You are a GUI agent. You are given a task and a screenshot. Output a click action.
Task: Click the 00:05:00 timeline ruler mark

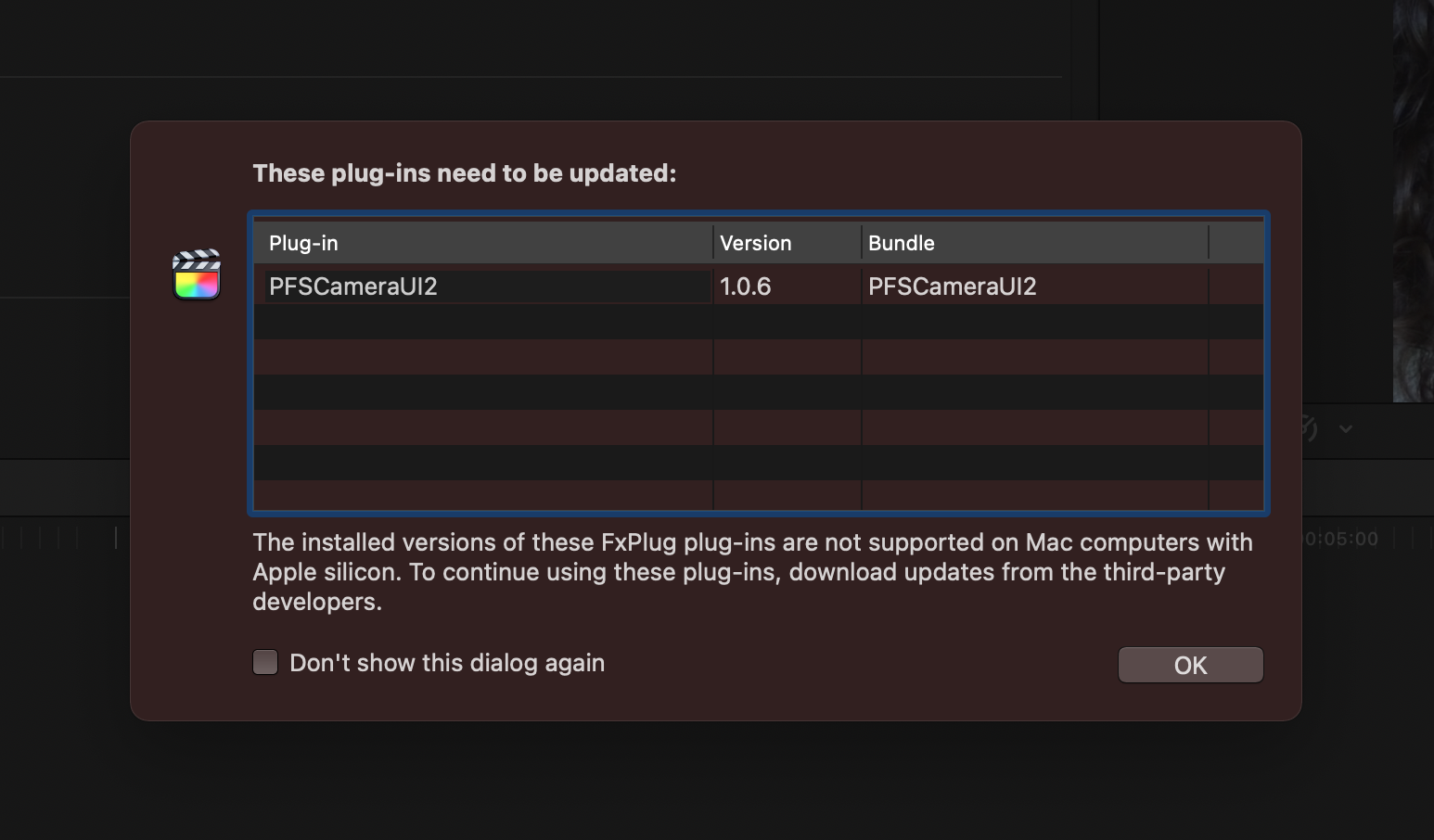click(x=1342, y=539)
